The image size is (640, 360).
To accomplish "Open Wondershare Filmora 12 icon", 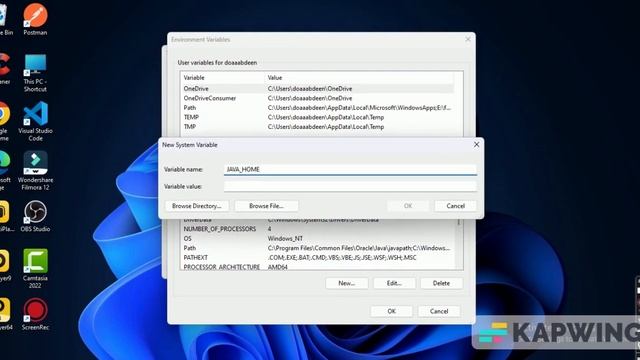I will click(x=35, y=171).
